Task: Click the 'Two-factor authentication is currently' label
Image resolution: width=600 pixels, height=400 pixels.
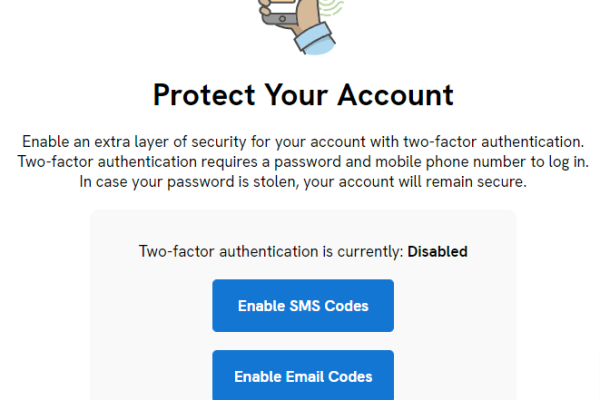Action: [270, 251]
